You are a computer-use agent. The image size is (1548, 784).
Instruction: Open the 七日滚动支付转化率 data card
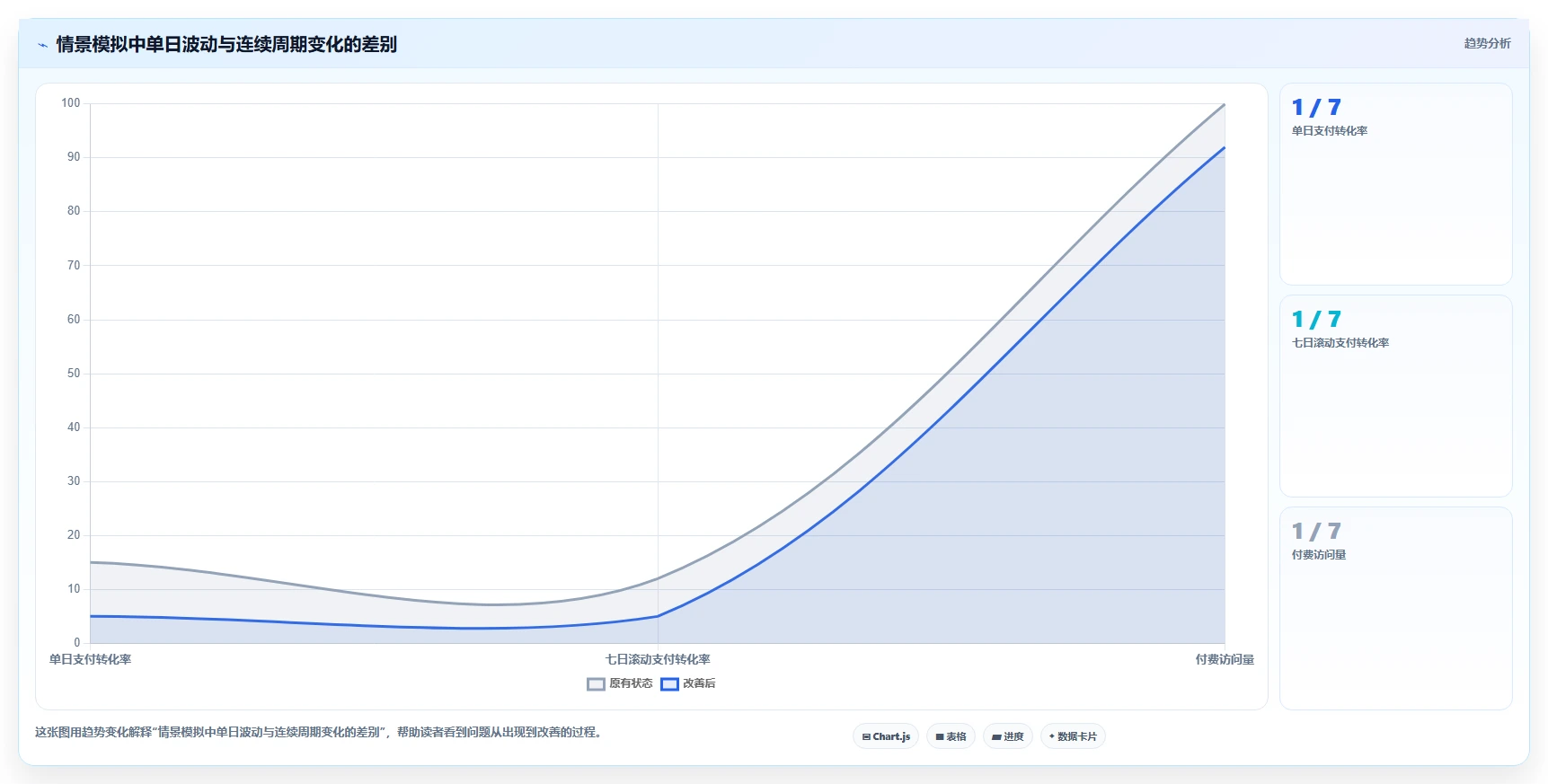[x=1395, y=396]
